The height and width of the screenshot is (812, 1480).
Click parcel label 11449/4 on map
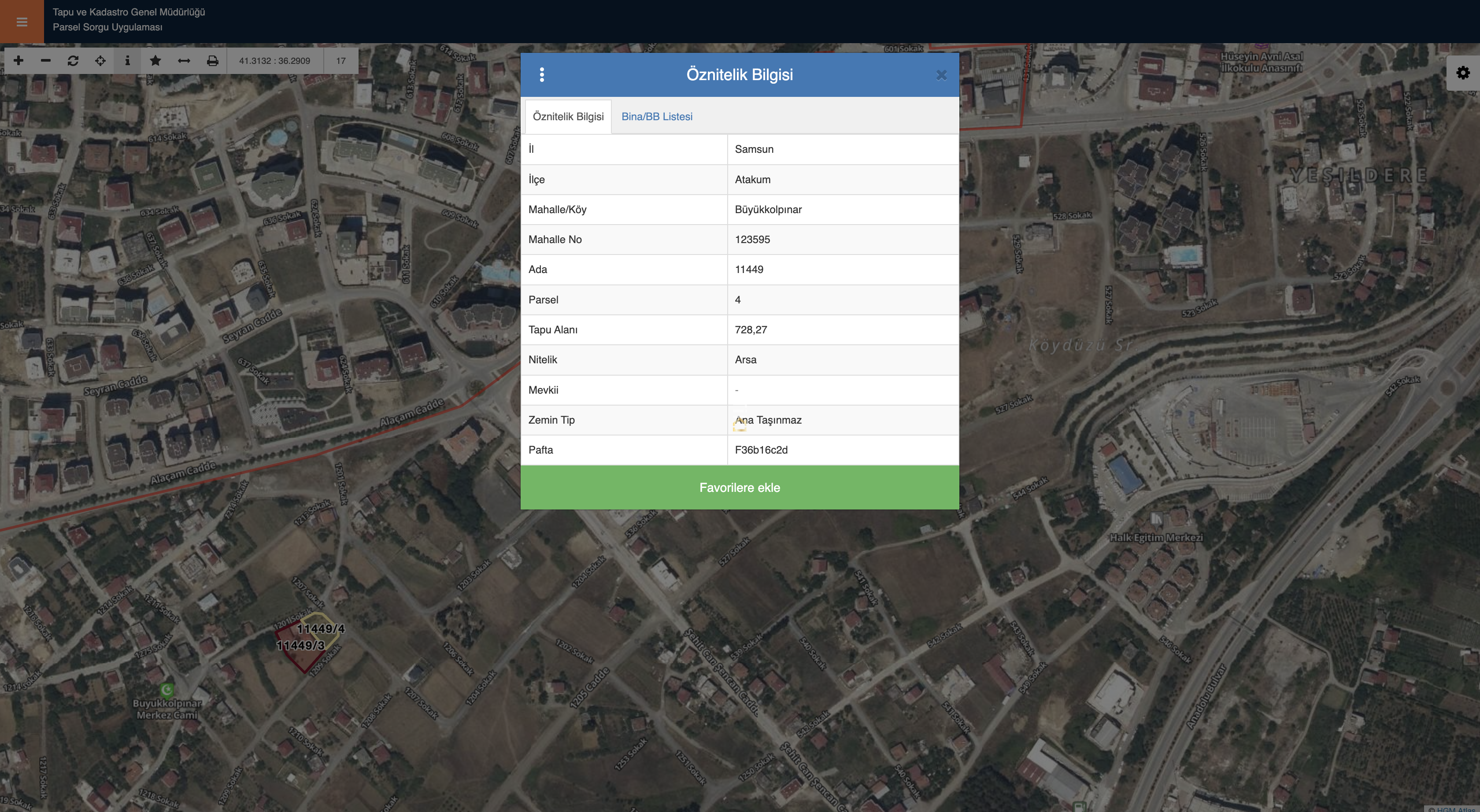tap(321, 629)
